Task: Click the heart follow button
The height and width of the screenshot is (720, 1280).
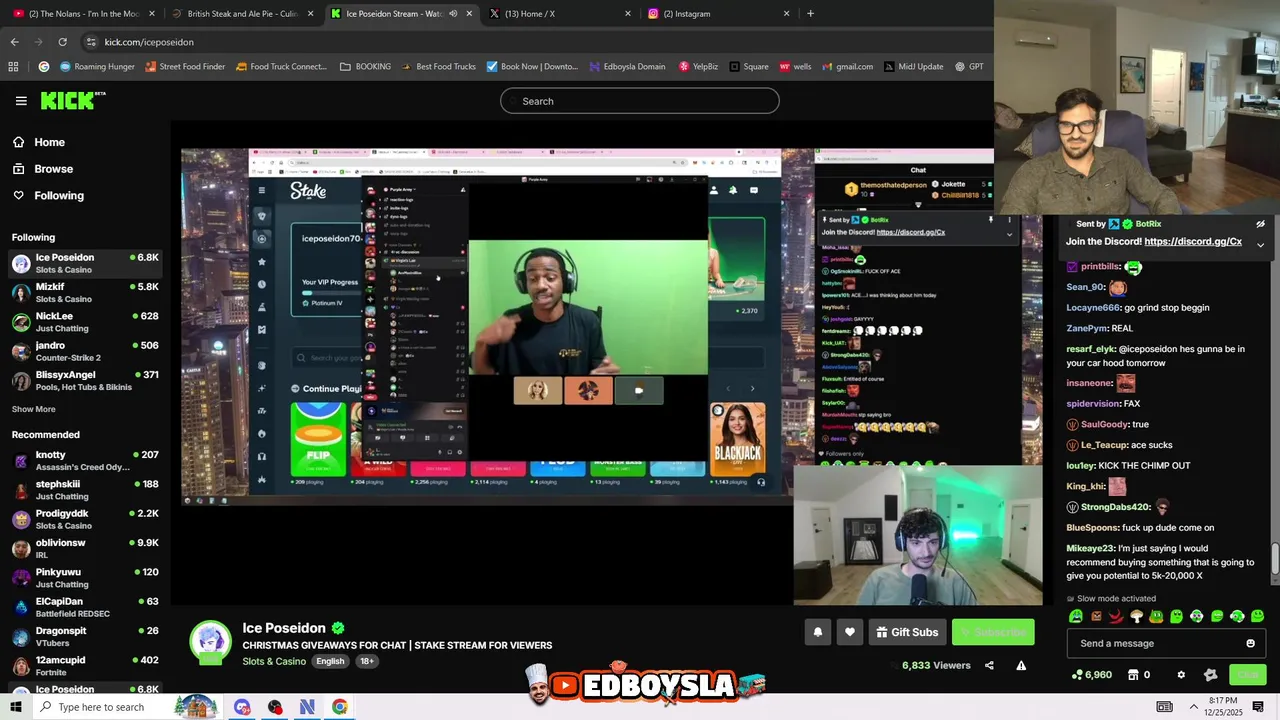Action: 850,632
